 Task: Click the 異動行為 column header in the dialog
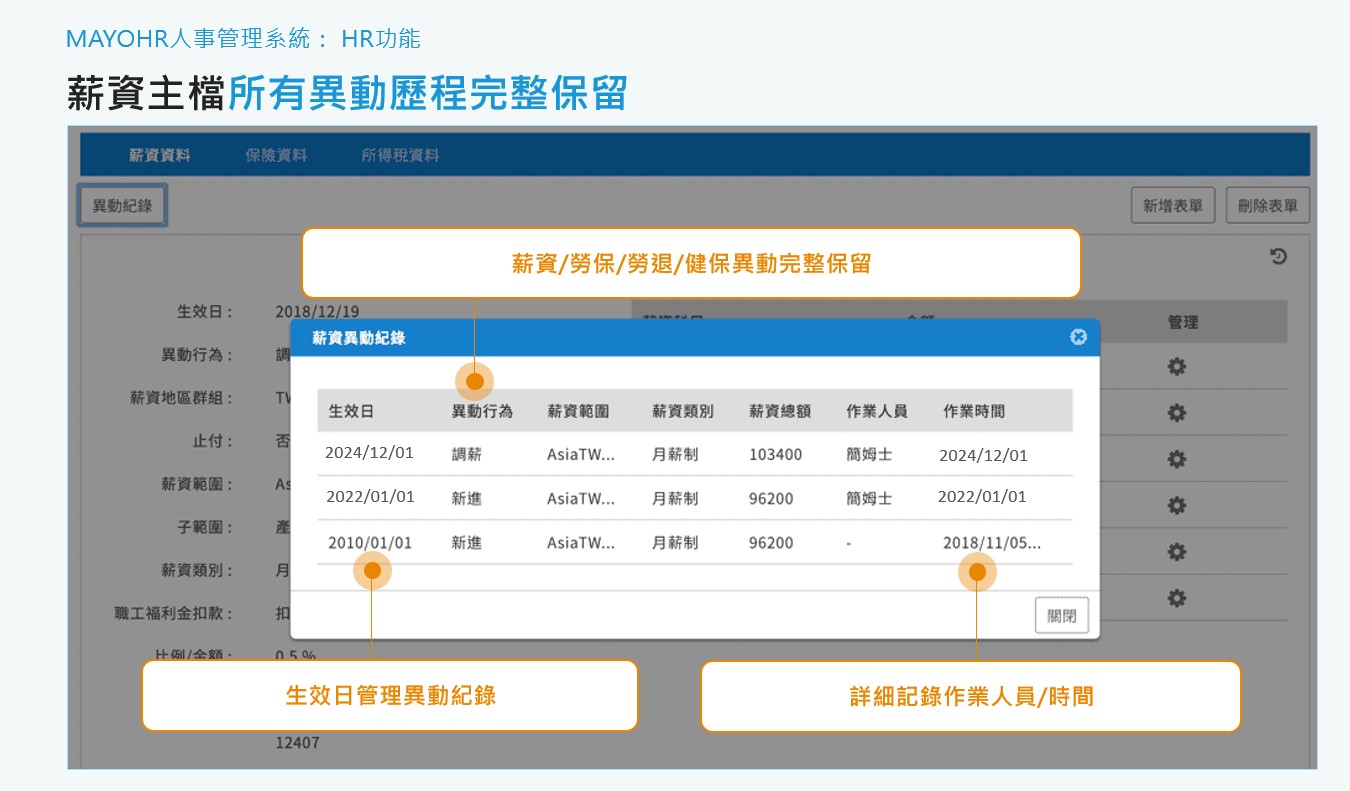click(x=482, y=411)
